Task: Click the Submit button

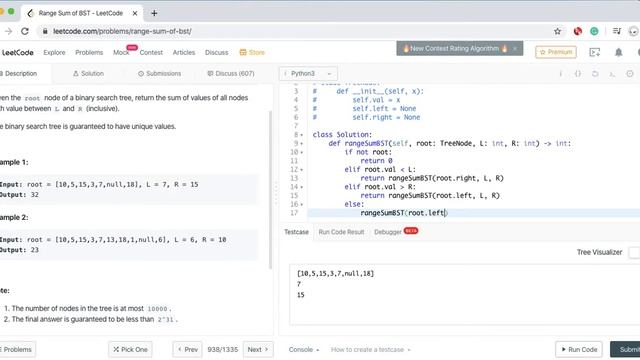Action: tap(625, 349)
